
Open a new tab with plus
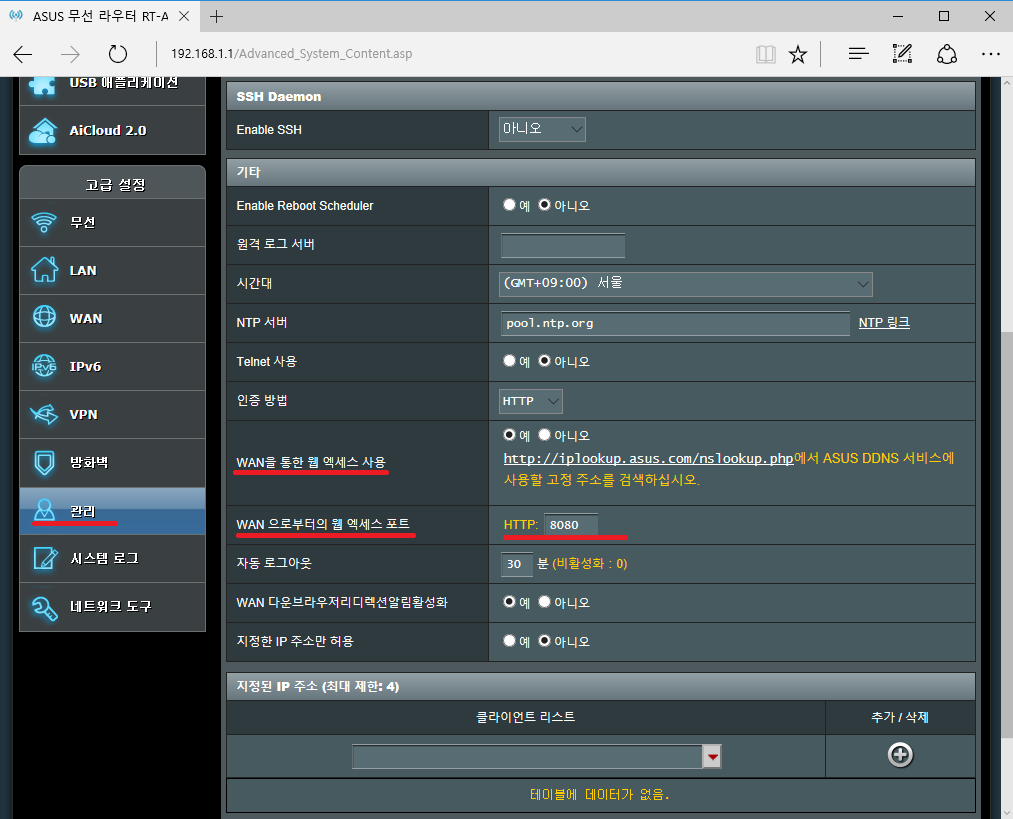coord(216,16)
